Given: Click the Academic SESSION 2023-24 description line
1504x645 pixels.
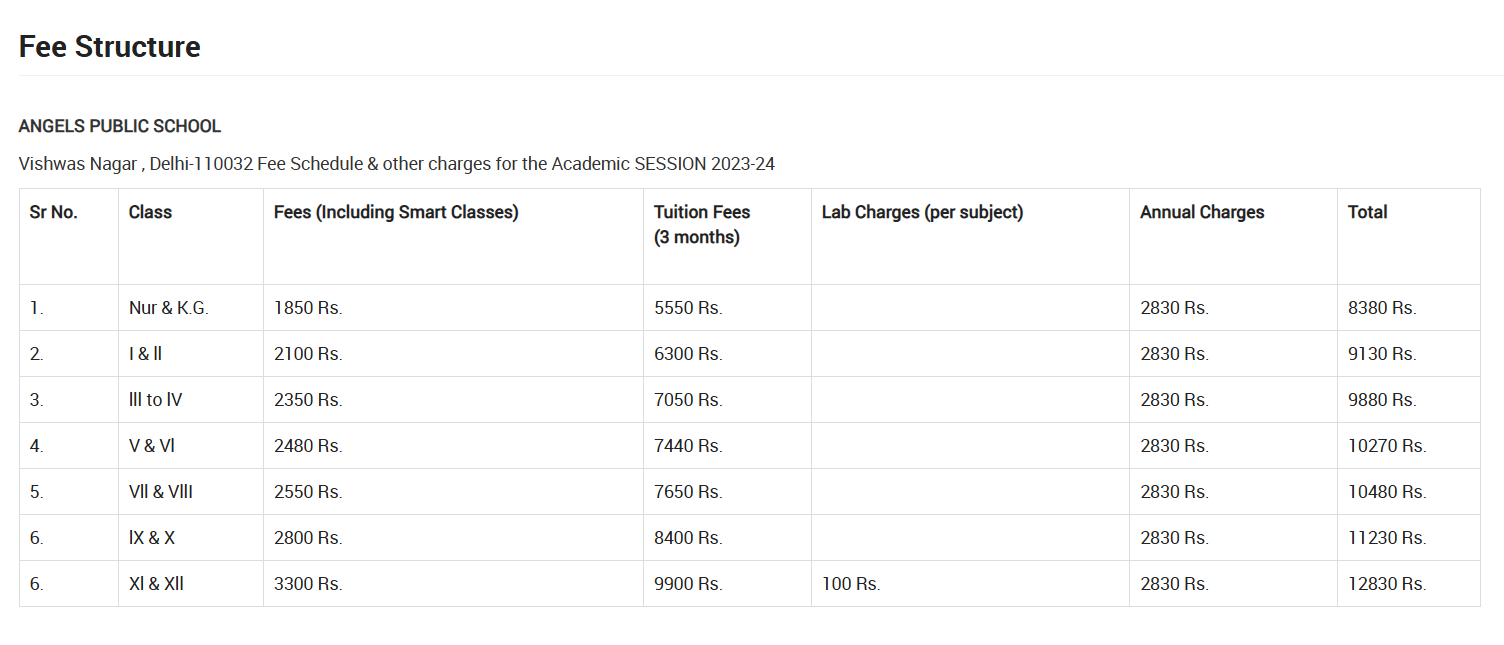Looking at the screenshot, I should (x=396, y=164).
